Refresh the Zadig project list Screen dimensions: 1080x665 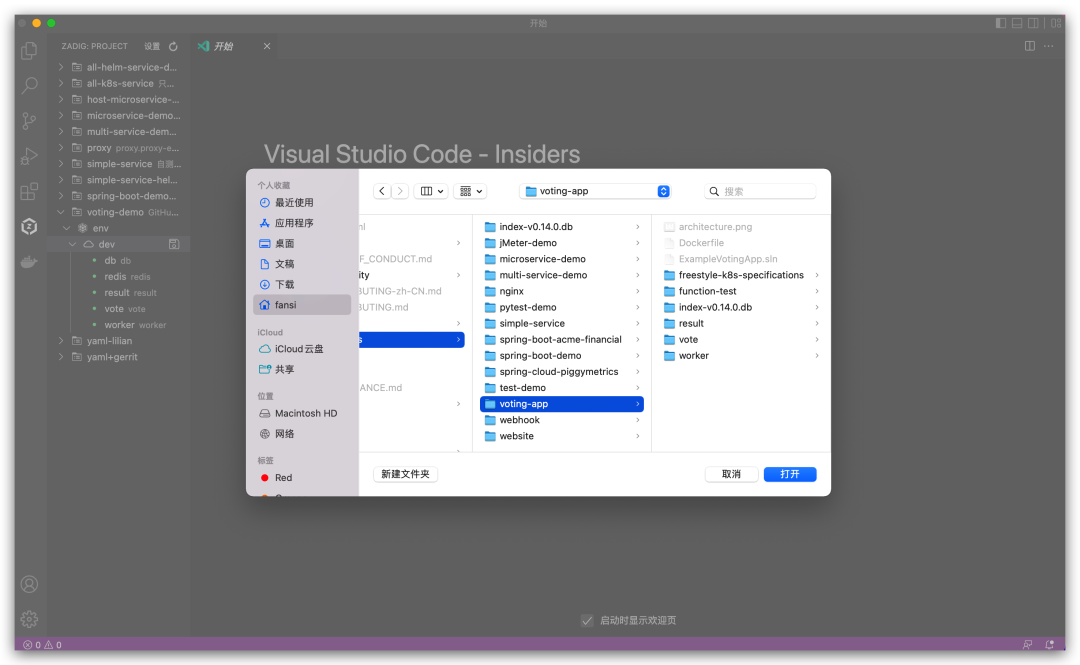coord(172,45)
